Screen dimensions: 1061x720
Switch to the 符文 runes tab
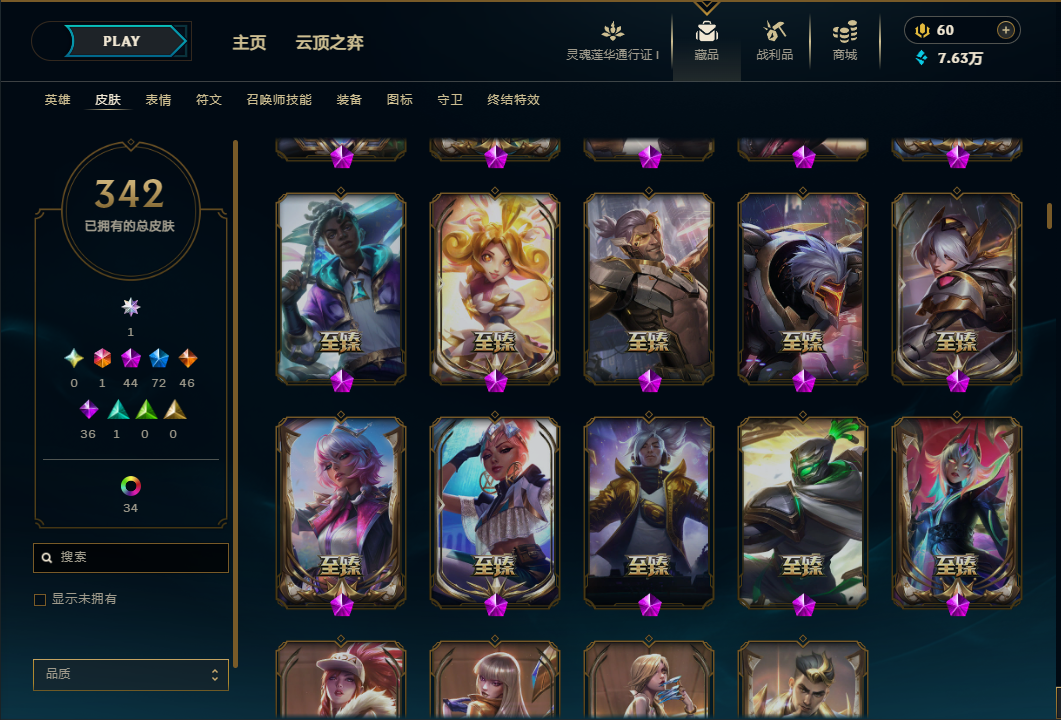point(209,99)
